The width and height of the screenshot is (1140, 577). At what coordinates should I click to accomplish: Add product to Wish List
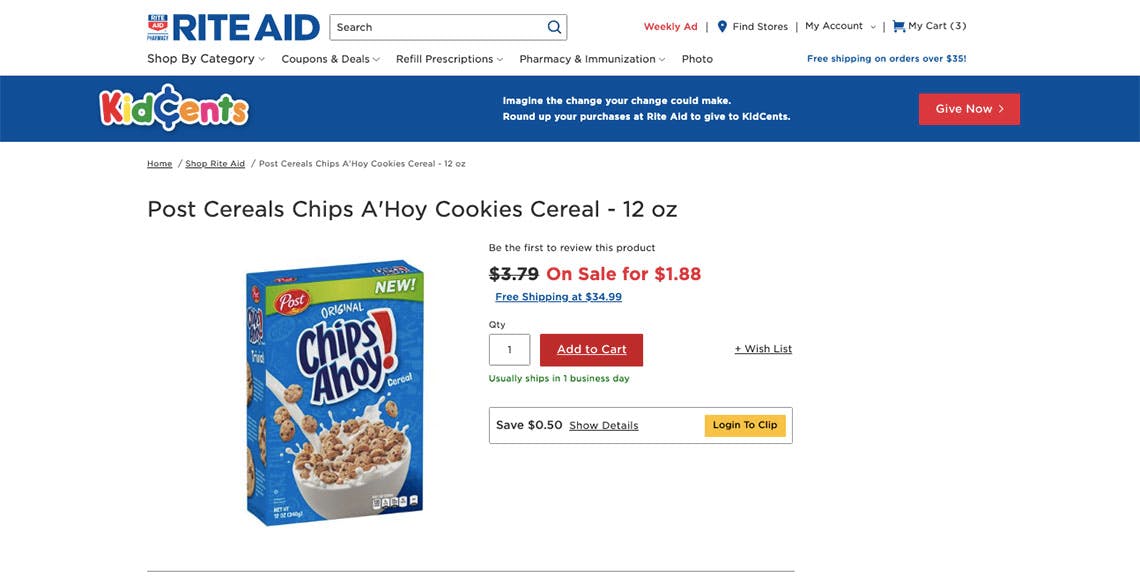click(763, 349)
